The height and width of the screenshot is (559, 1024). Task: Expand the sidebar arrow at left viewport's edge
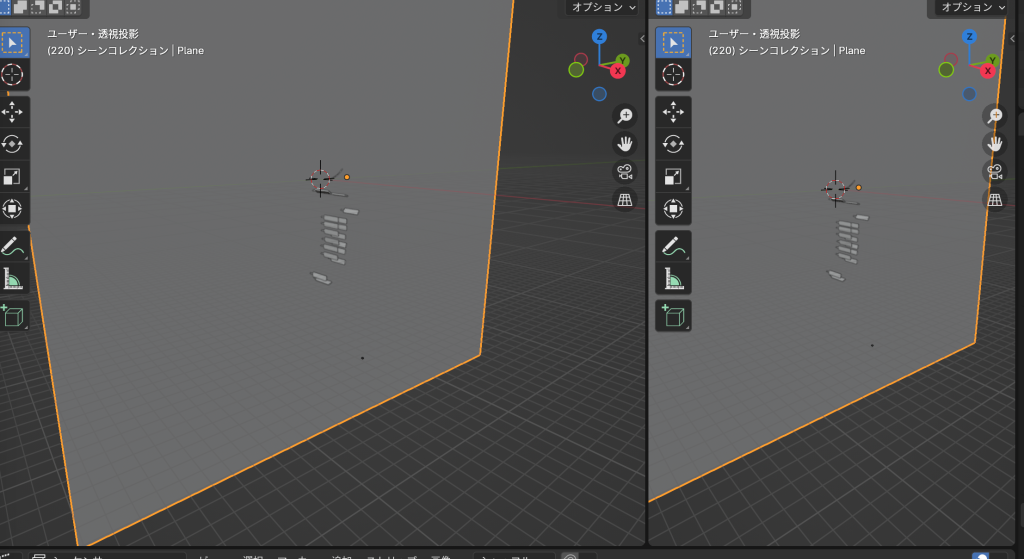click(x=641, y=37)
